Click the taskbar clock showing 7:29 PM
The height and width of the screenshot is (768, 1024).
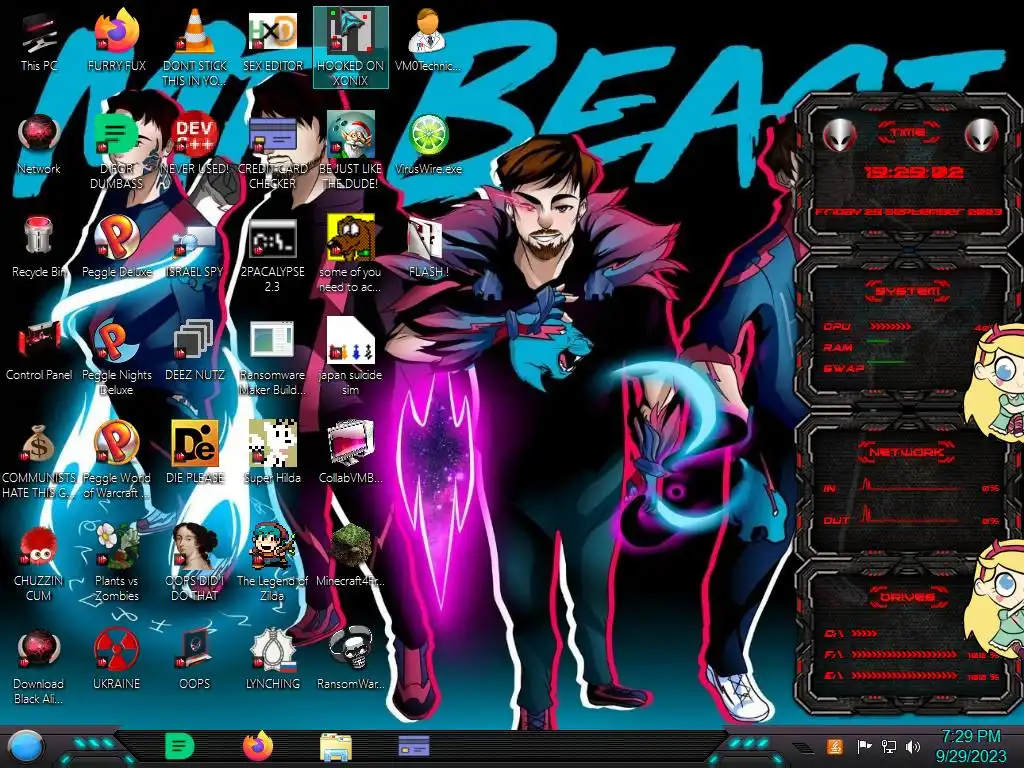coord(970,746)
